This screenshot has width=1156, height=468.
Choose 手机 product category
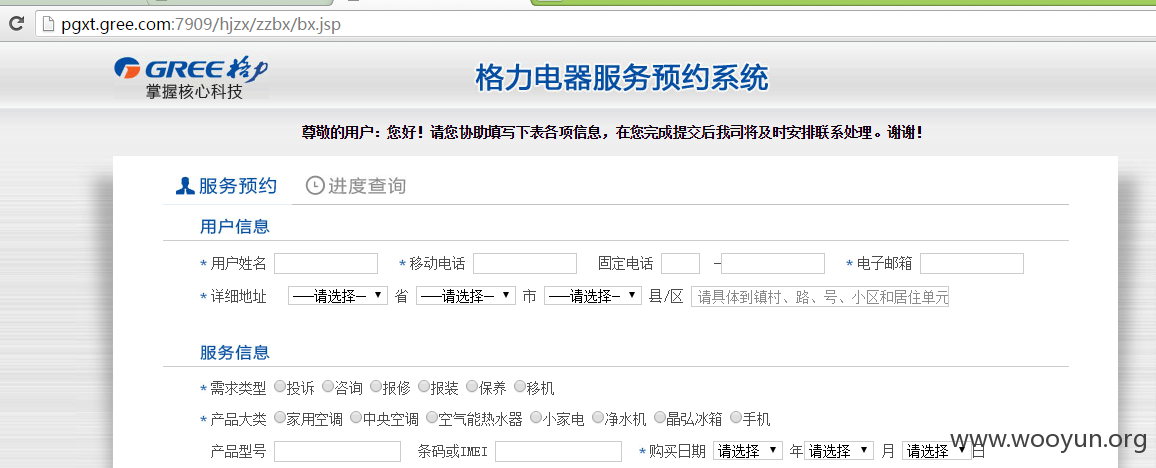735,418
